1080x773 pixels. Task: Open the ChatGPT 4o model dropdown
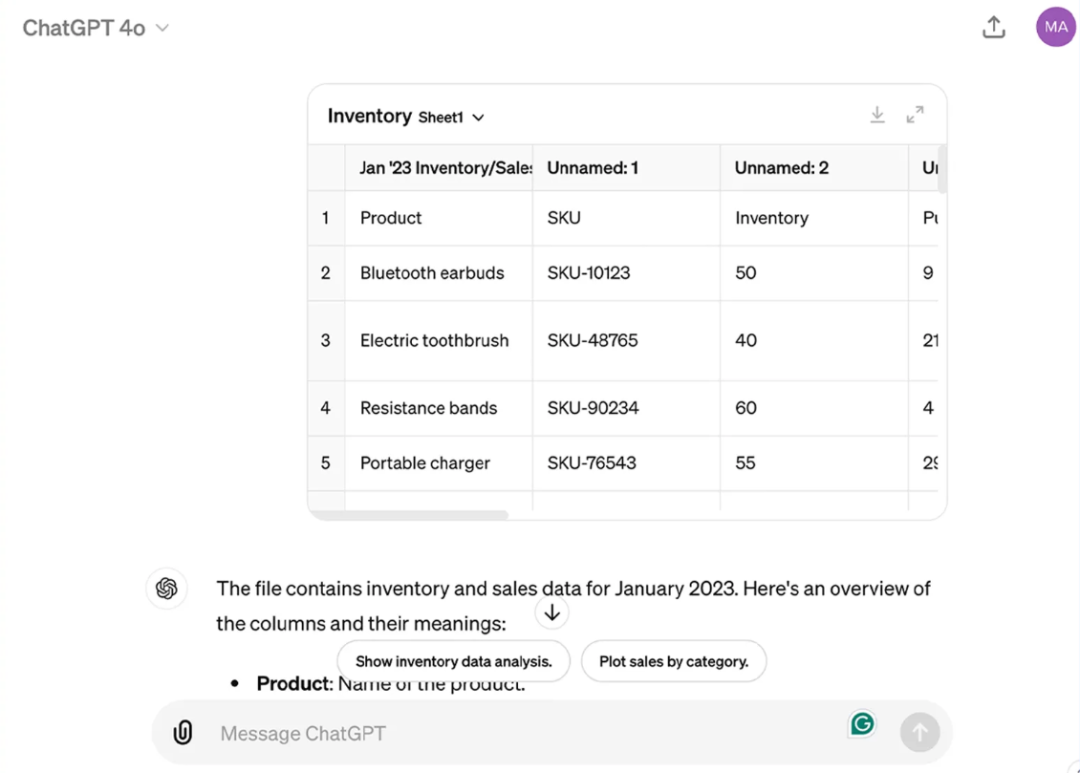click(95, 28)
